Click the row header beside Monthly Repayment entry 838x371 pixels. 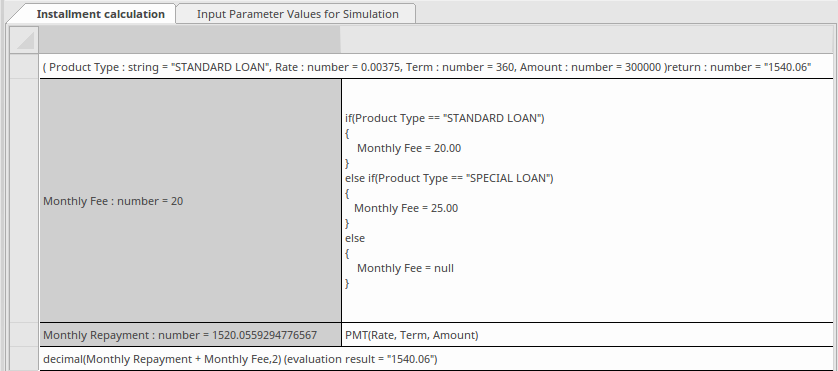(x=25, y=335)
